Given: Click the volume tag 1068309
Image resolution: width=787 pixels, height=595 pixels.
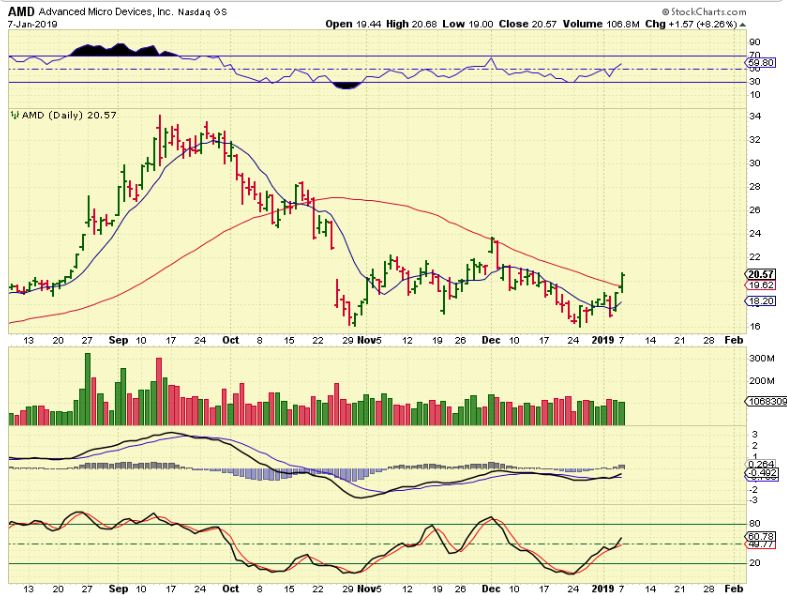Looking at the screenshot, I should [x=765, y=402].
